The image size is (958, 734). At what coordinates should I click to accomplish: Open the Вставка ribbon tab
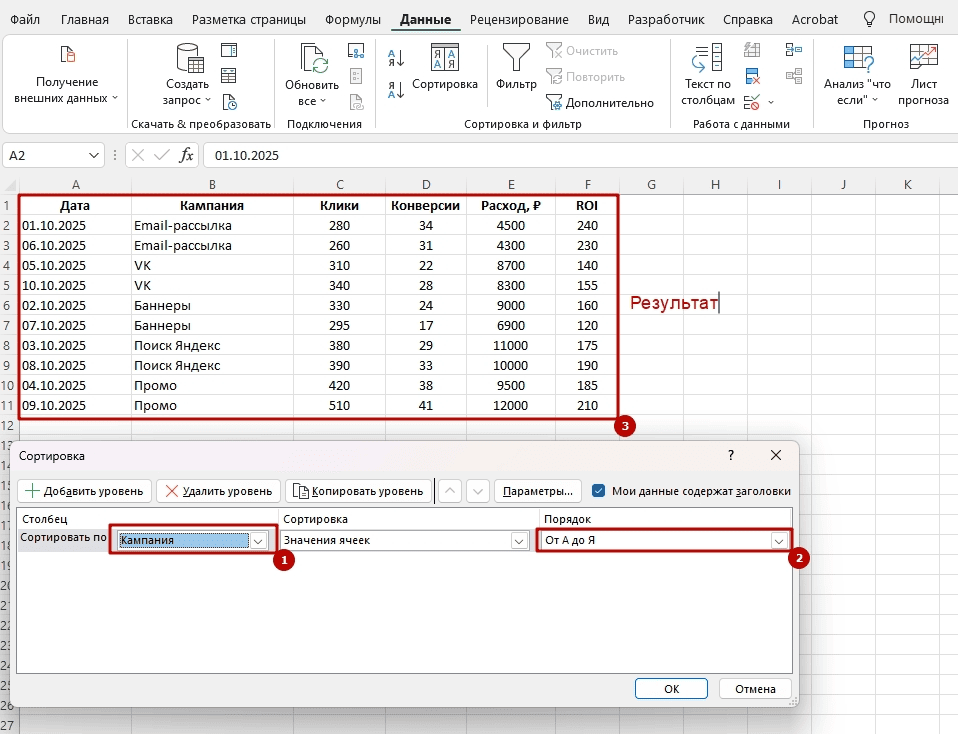pos(150,19)
